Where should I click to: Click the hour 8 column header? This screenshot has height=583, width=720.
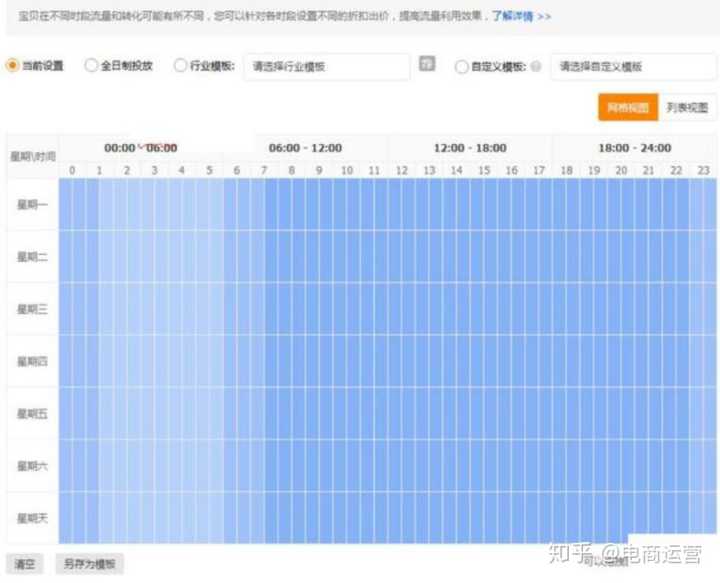(x=292, y=171)
